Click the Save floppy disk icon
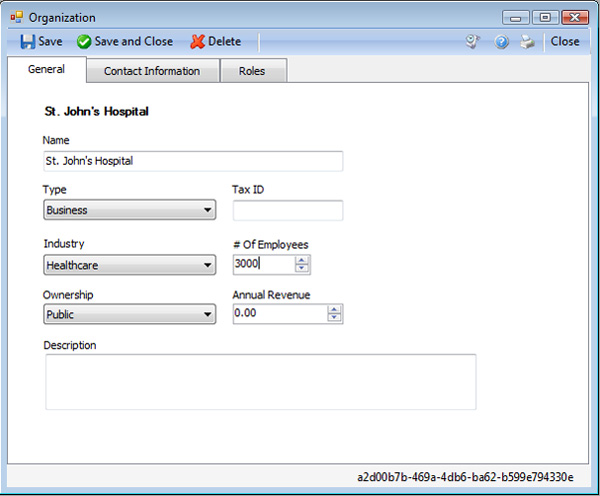600x496 pixels. point(27,42)
